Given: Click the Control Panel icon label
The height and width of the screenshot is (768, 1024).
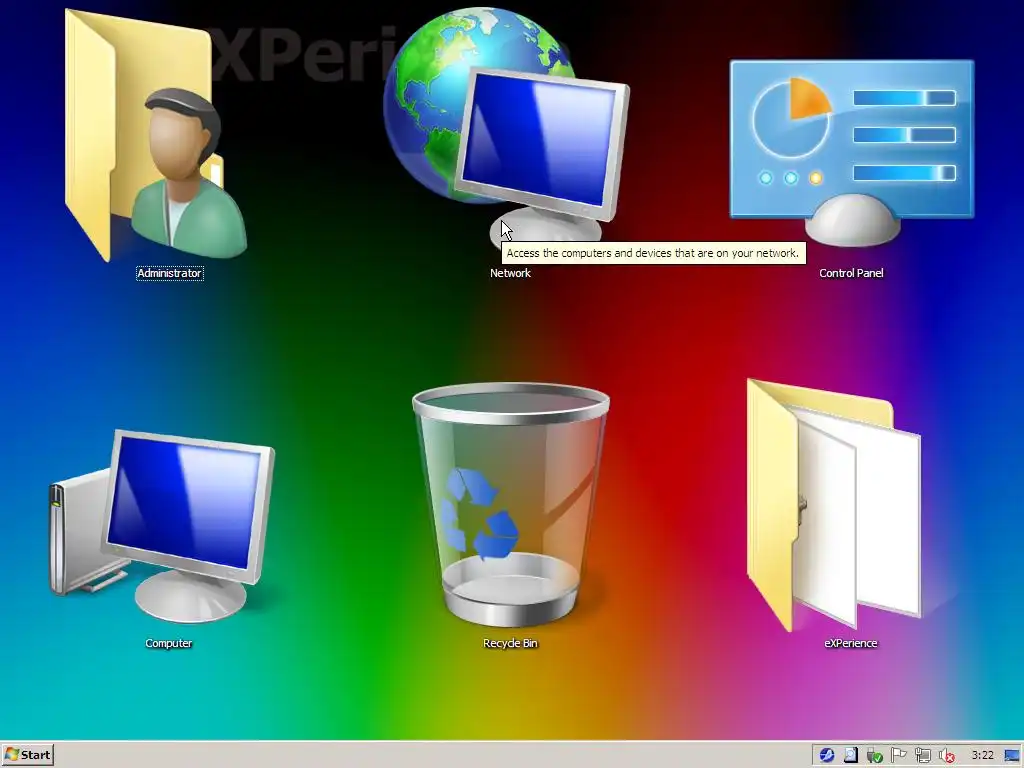Looking at the screenshot, I should [851, 274].
